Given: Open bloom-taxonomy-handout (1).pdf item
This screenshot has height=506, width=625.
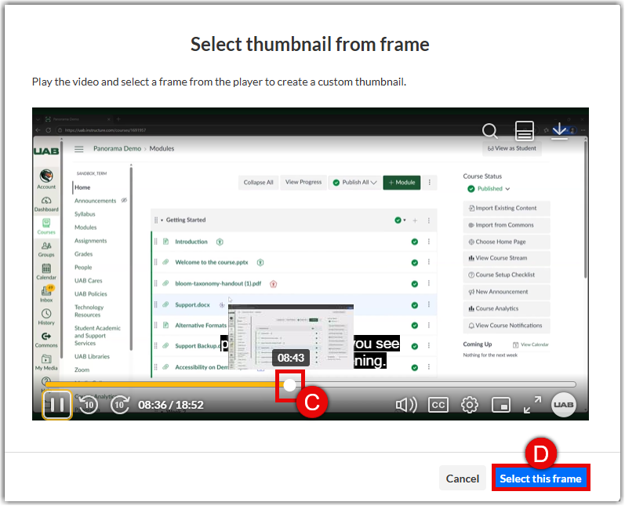Looking at the screenshot, I should [x=218, y=284].
